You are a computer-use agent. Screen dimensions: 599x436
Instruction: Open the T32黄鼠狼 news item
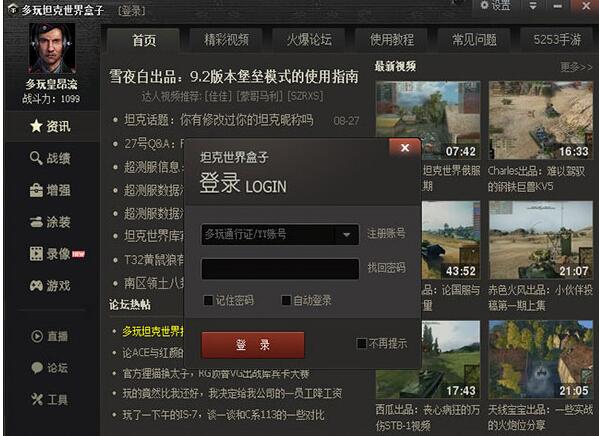click(x=154, y=260)
